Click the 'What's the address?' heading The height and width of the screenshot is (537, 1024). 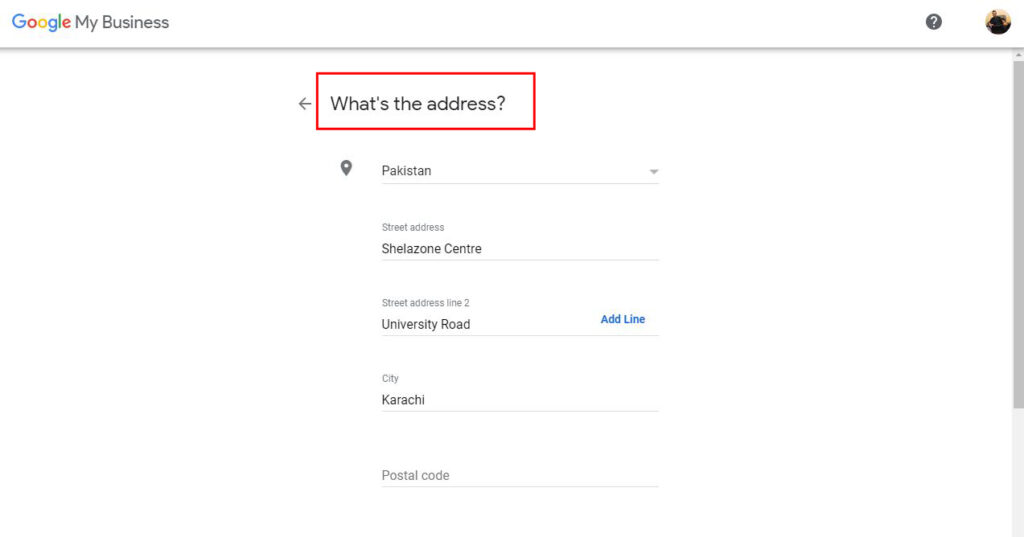tap(418, 103)
